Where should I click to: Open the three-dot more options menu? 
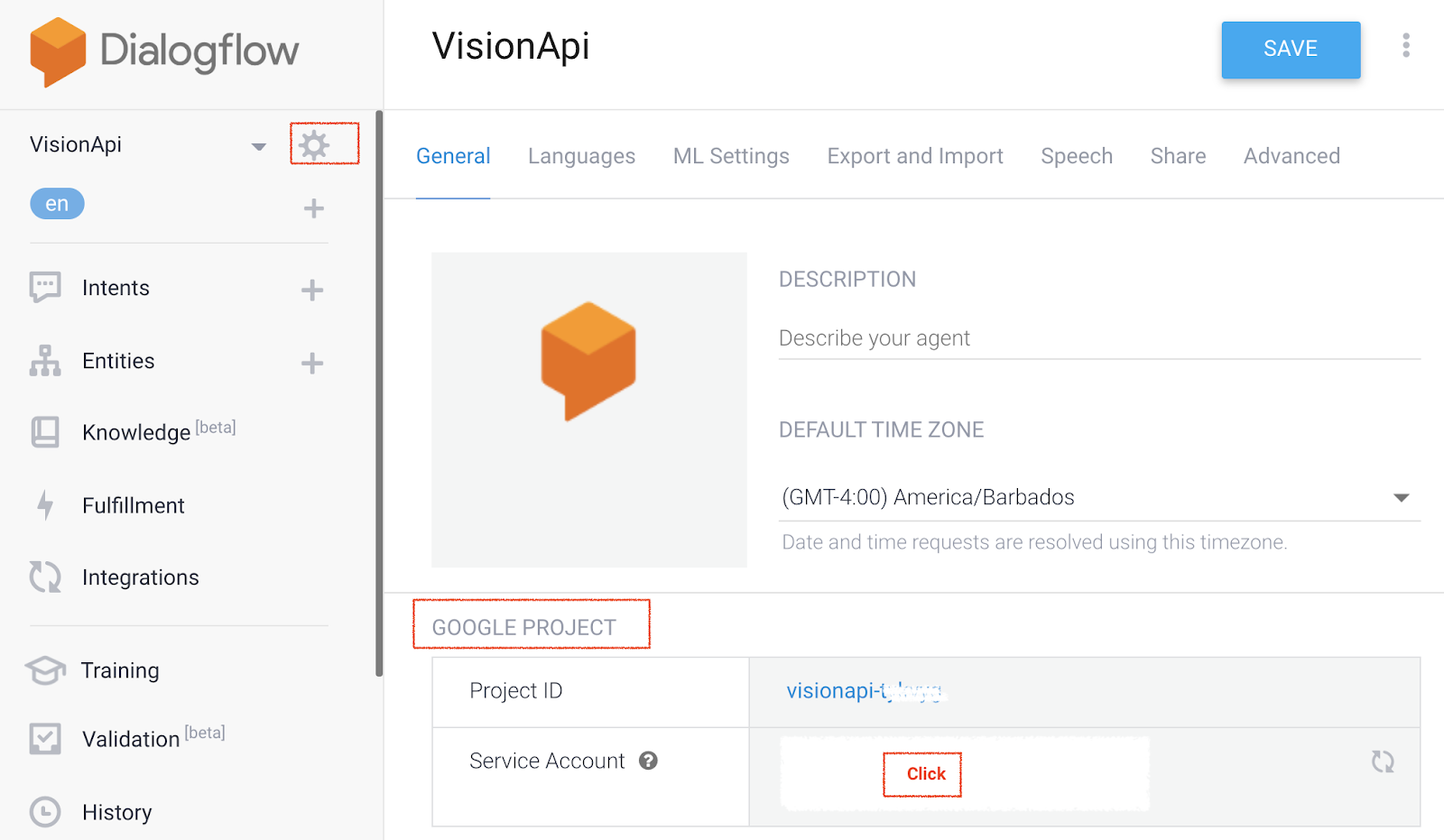pyautogui.click(x=1405, y=46)
